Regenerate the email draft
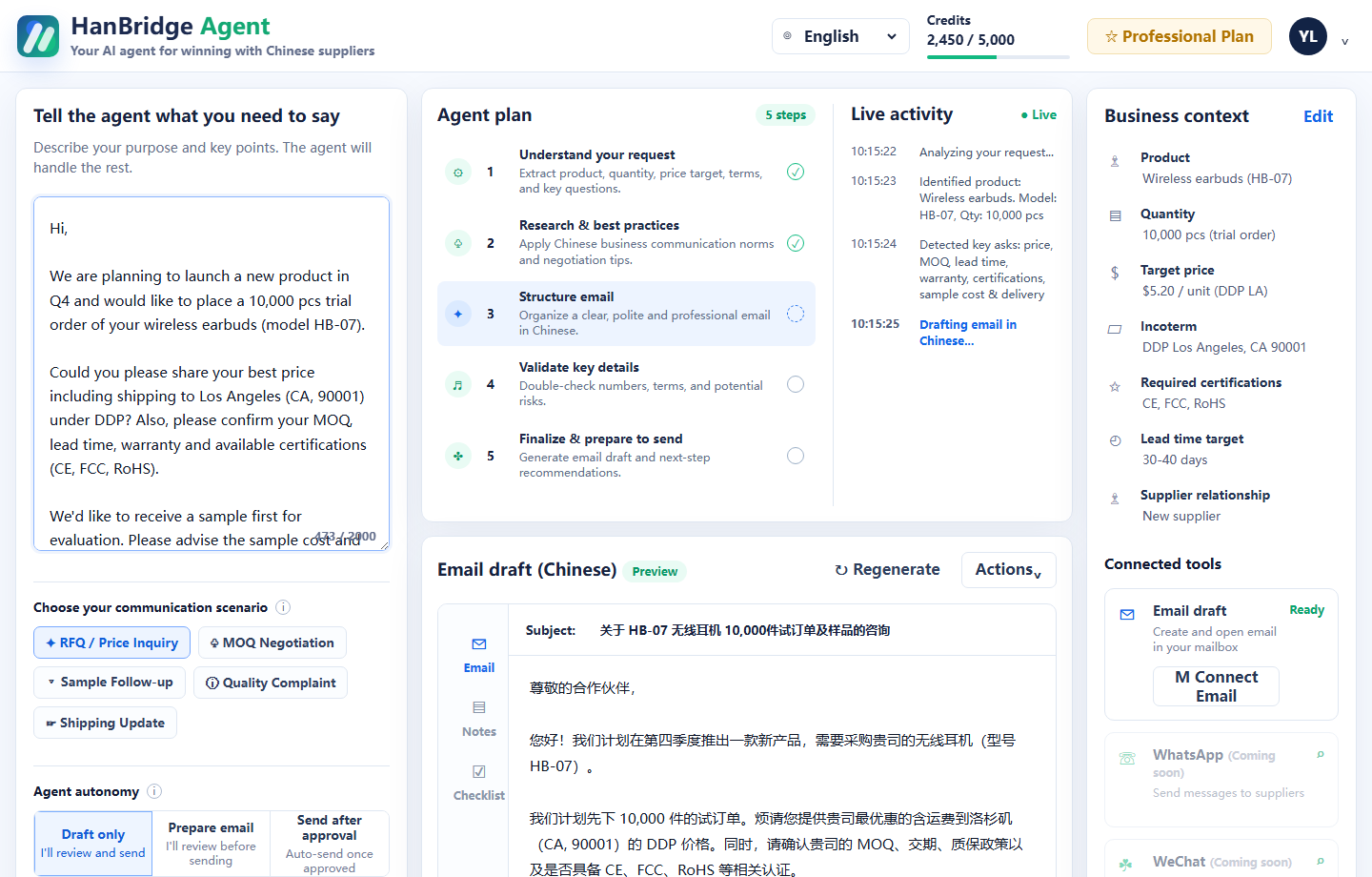 click(x=888, y=569)
